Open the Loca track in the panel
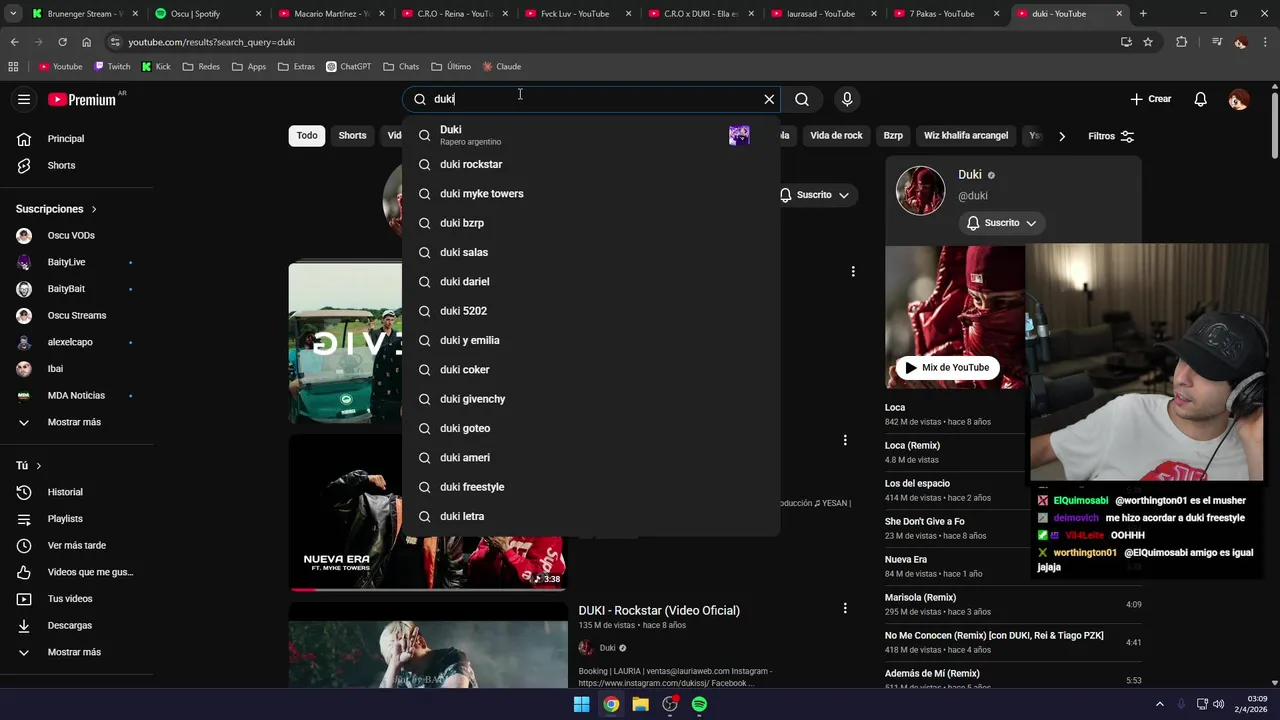Screen dimensions: 1280x720 (x=895, y=407)
